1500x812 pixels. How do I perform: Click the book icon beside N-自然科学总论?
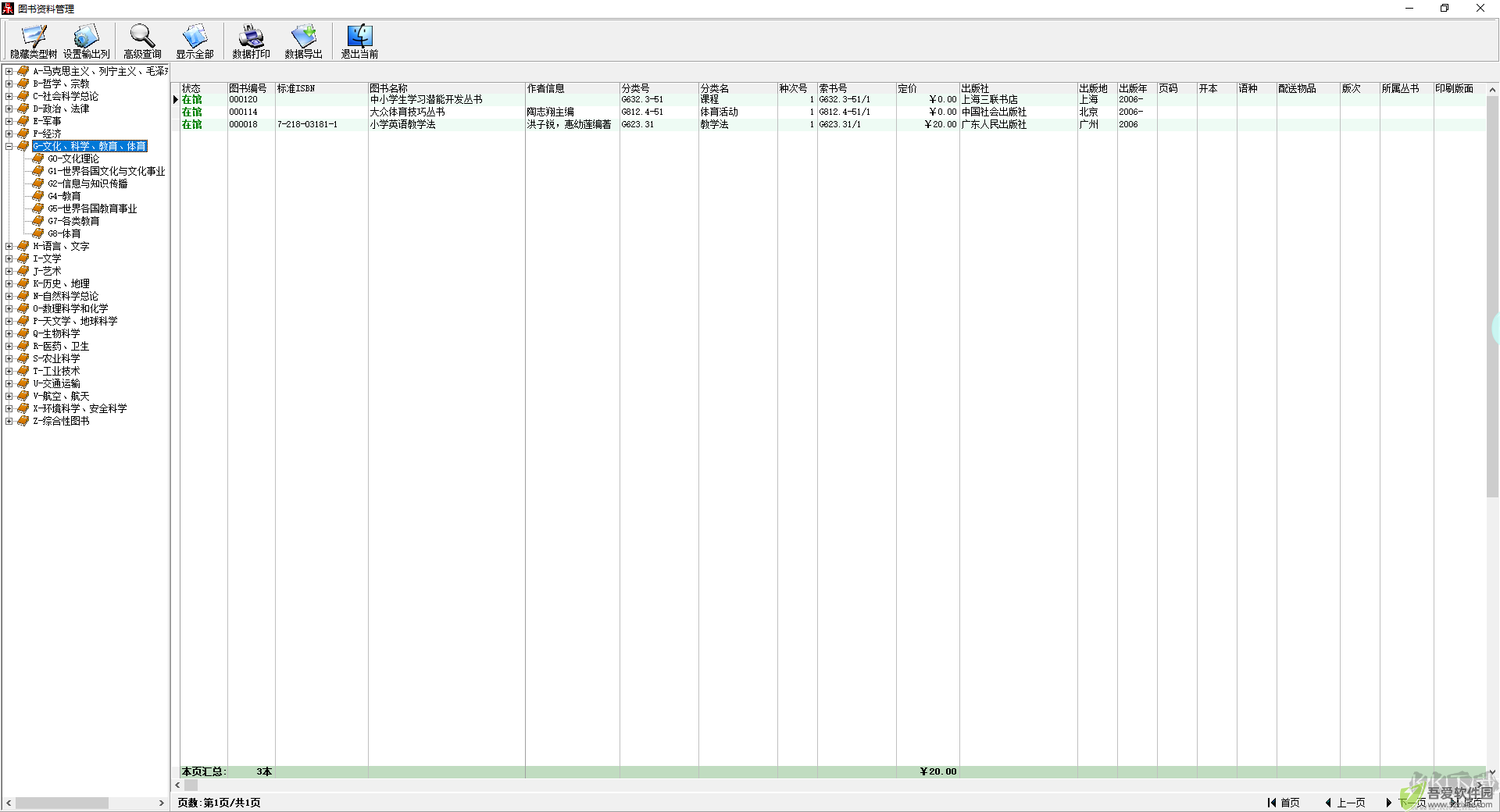click(x=23, y=296)
